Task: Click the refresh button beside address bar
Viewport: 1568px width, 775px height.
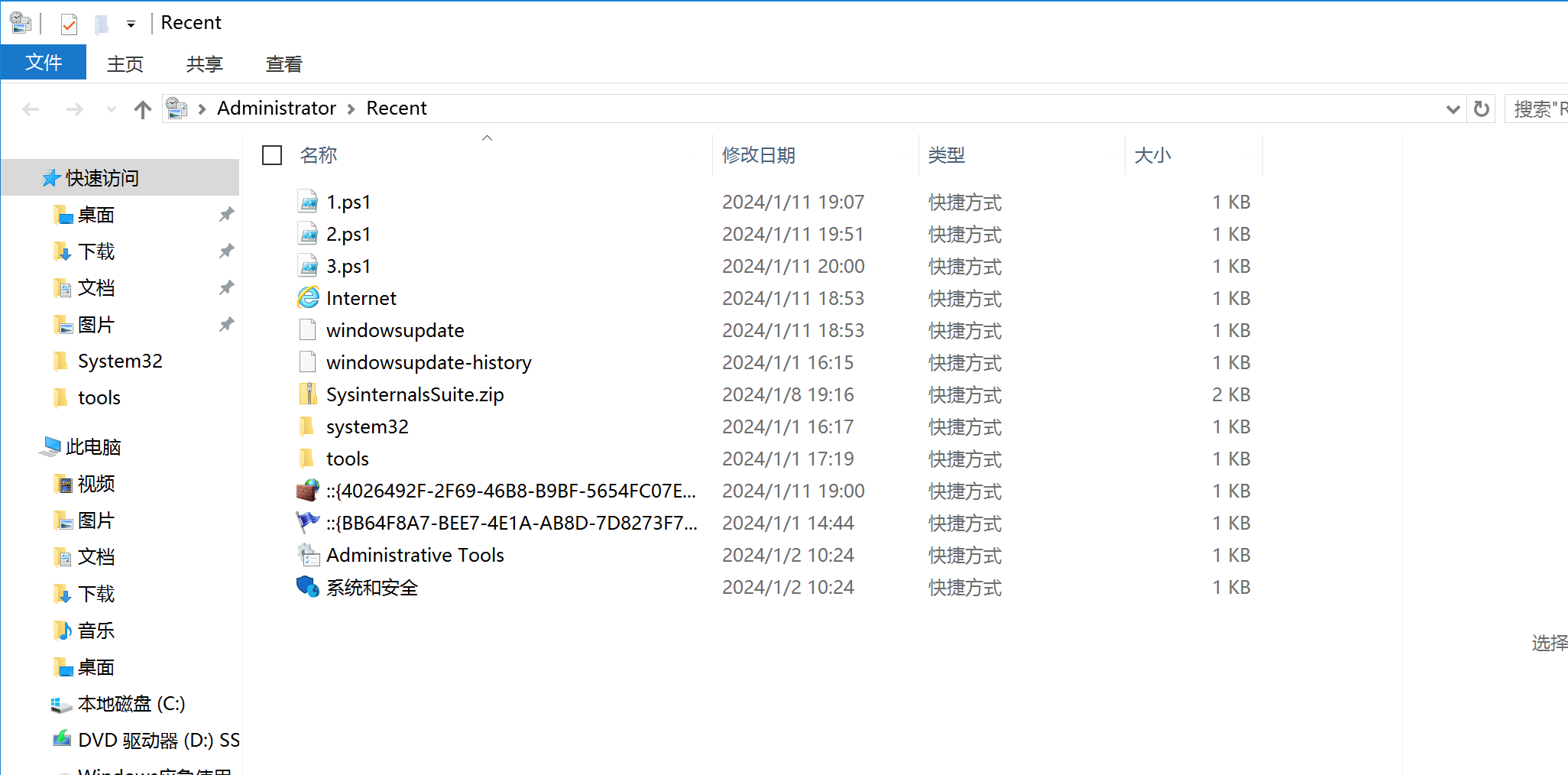Action: click(1481, 109)
